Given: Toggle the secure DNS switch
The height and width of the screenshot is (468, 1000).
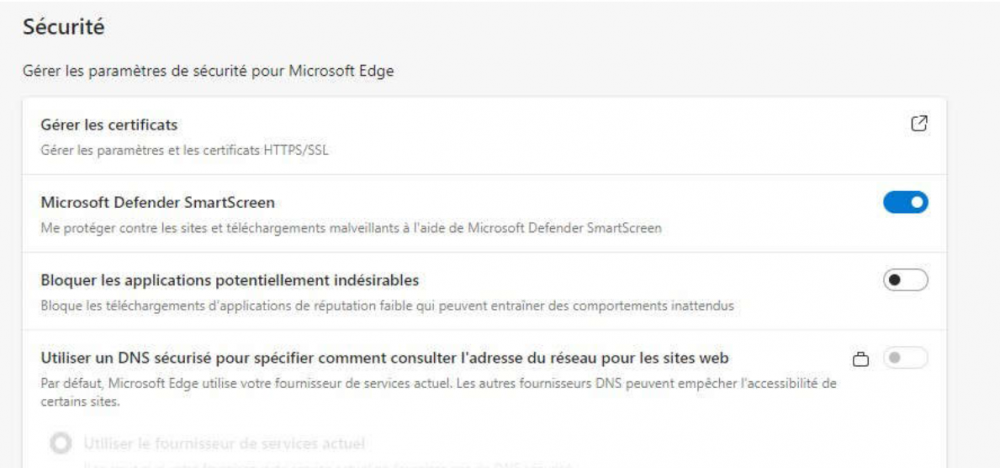Looking at the screenshot, I should (x=905, y=358).
